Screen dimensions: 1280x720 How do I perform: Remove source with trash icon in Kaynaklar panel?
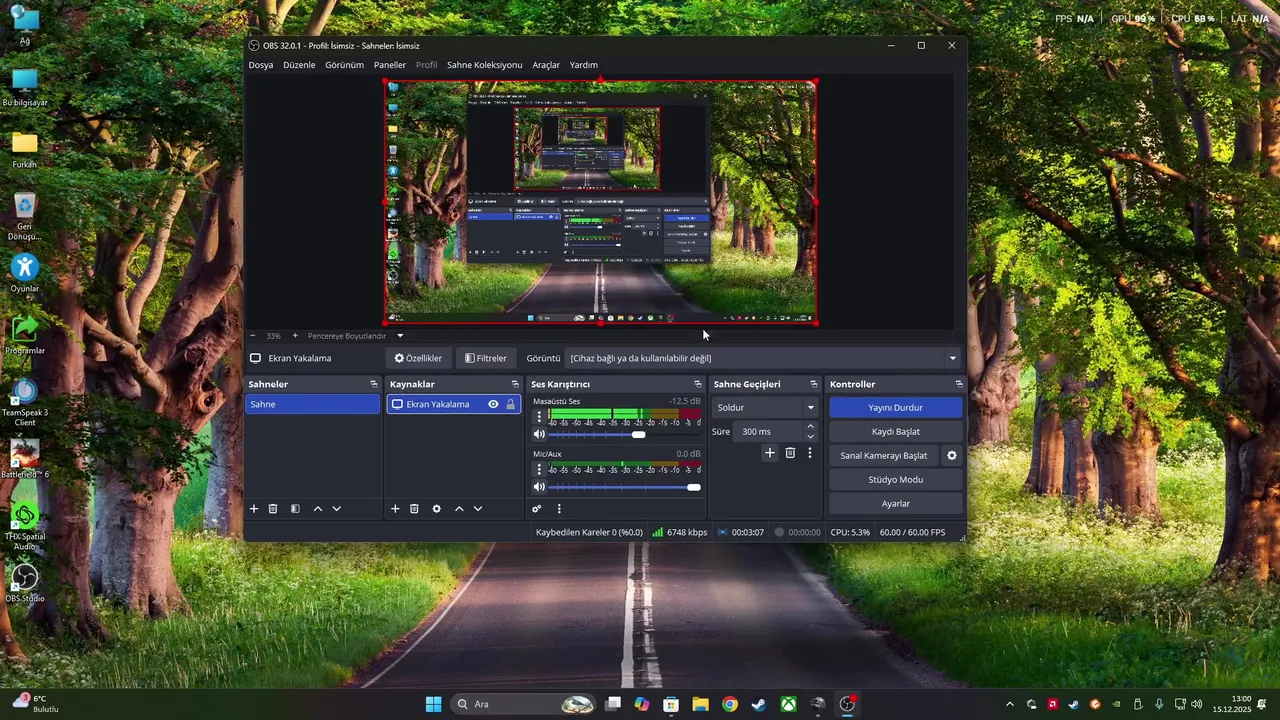coord(414,509)
